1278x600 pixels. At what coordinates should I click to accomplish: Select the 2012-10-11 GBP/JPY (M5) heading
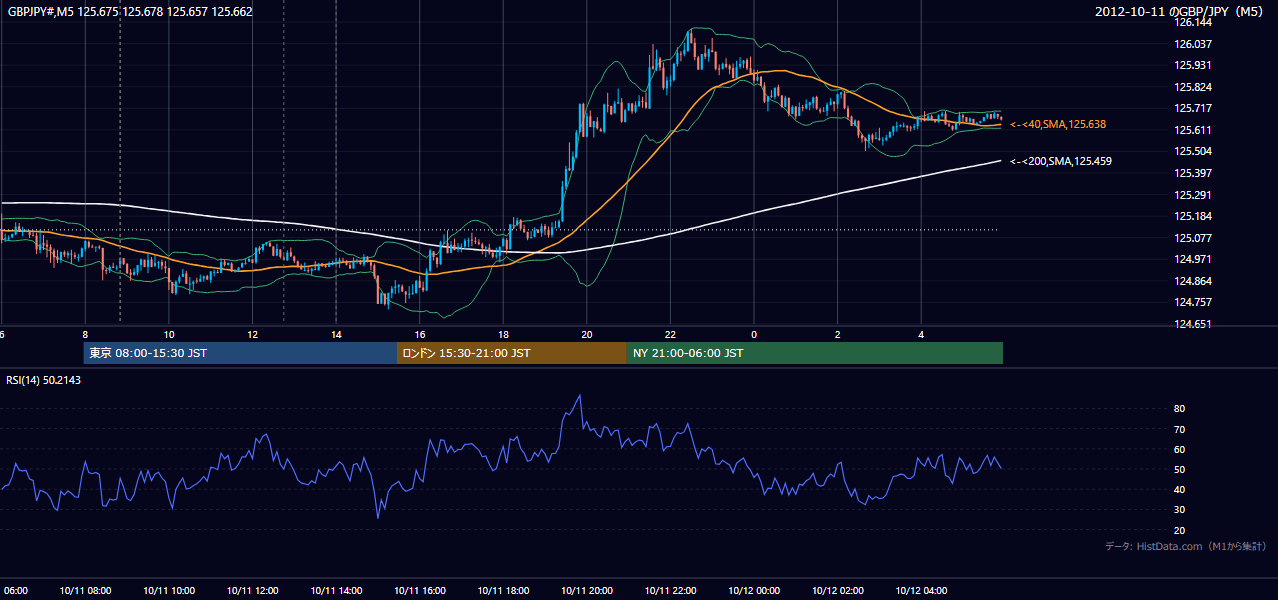pyautogui.click(x=1181, y=12)
